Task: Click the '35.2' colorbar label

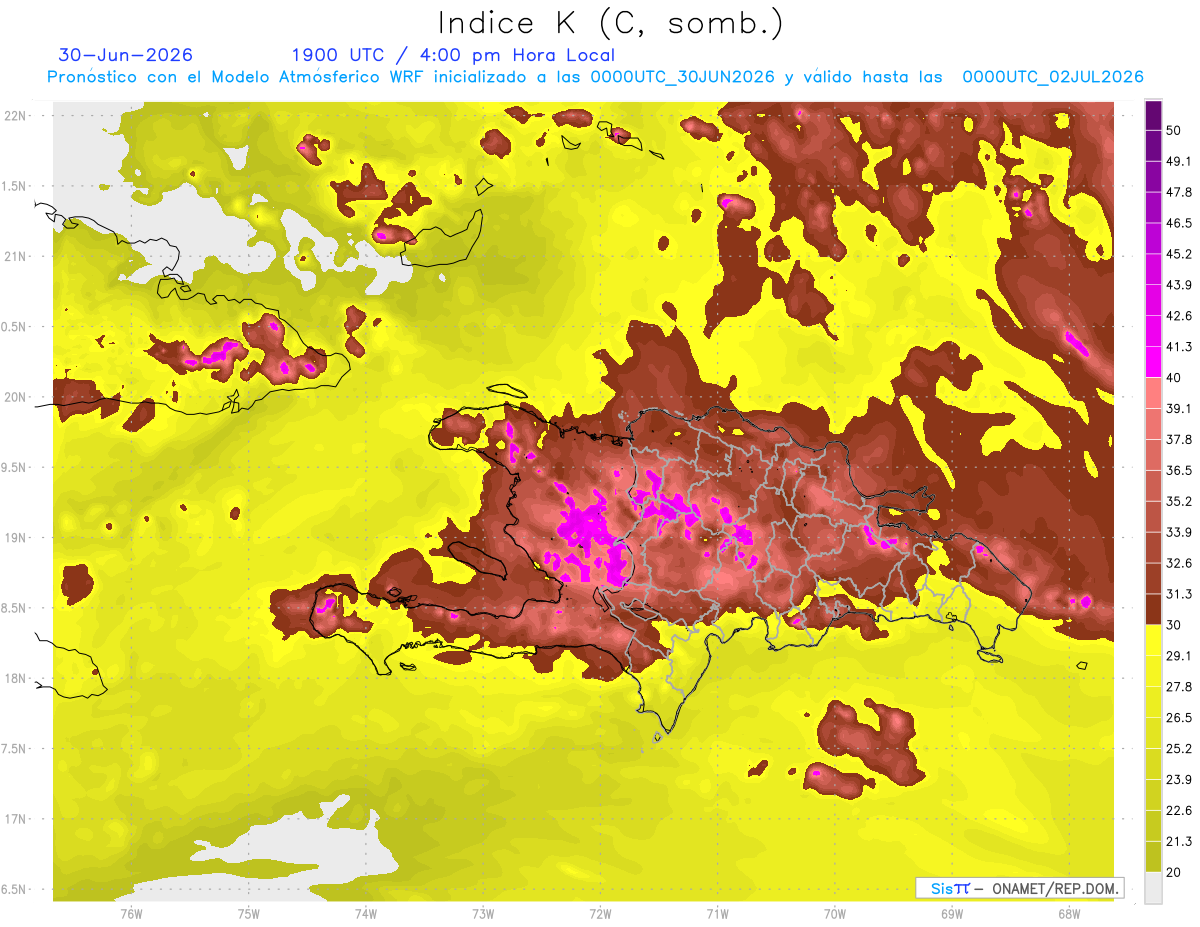Action: [1179, 501]
